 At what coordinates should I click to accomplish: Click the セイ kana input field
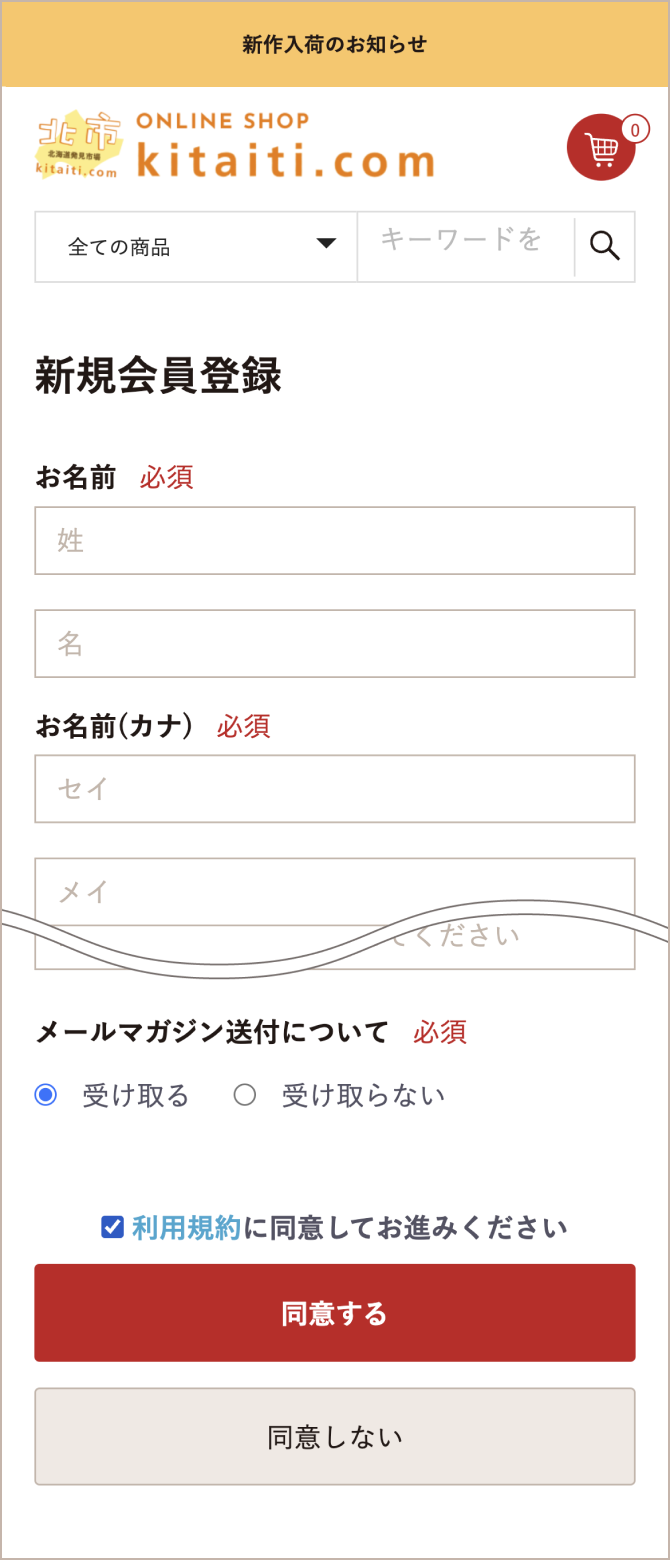[x=335, y=789]
